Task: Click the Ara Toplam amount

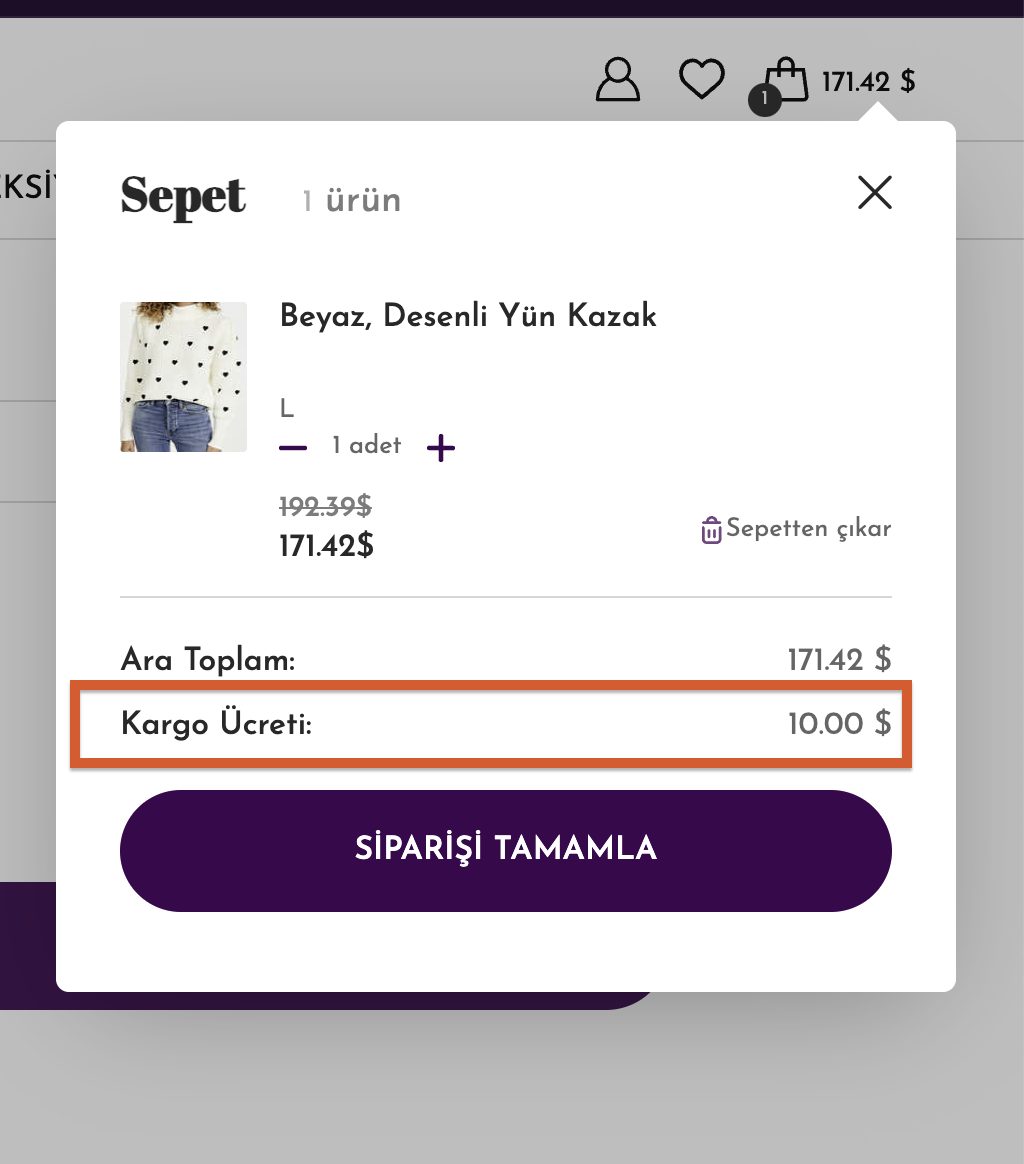Action: pos(838,660)
